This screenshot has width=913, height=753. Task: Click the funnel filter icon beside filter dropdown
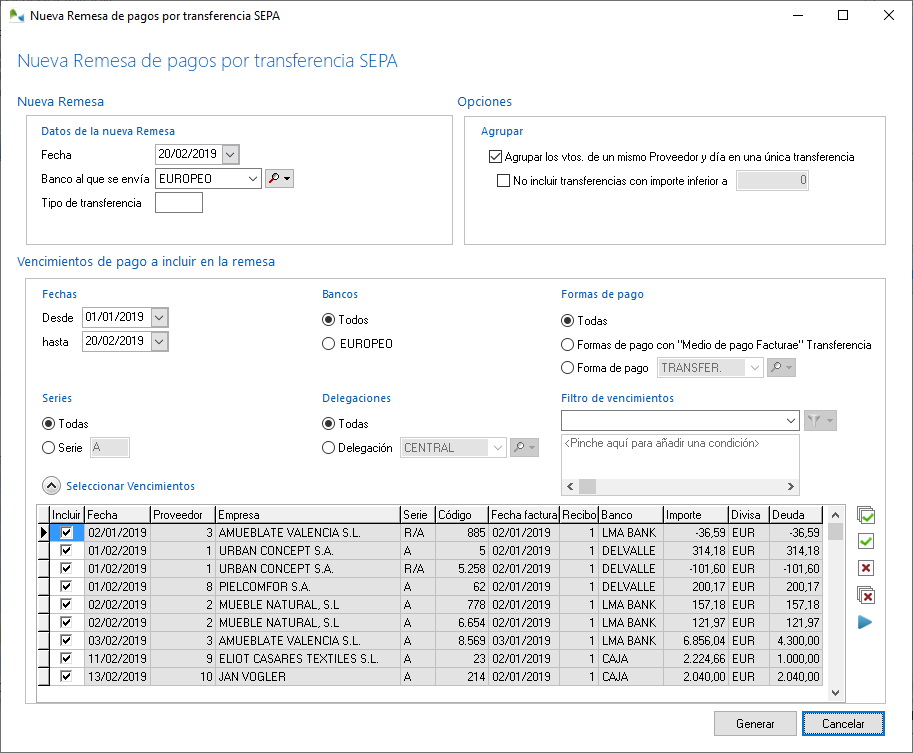[814, 420]
